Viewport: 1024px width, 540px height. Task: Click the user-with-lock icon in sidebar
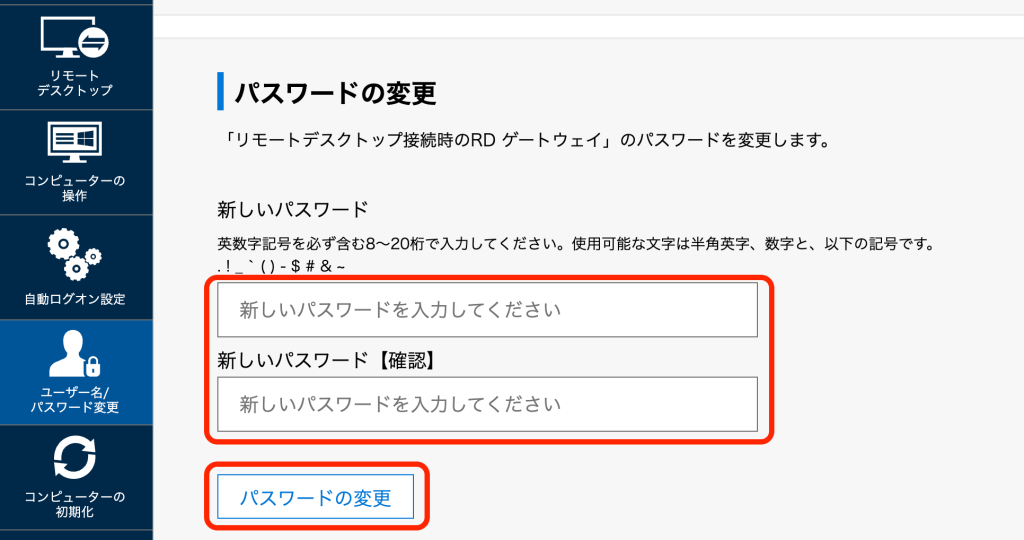75,352
